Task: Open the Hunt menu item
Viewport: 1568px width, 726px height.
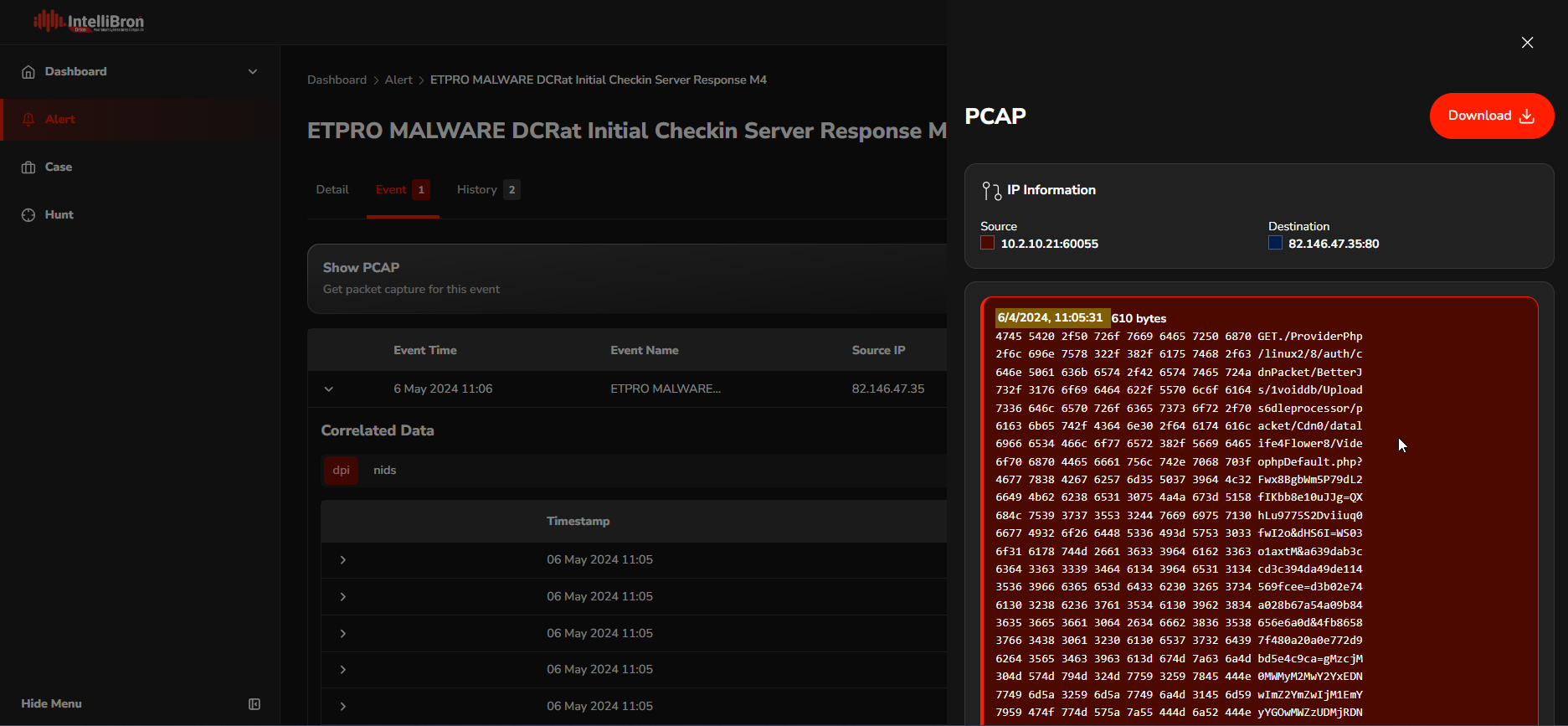Action: [140, 215]
